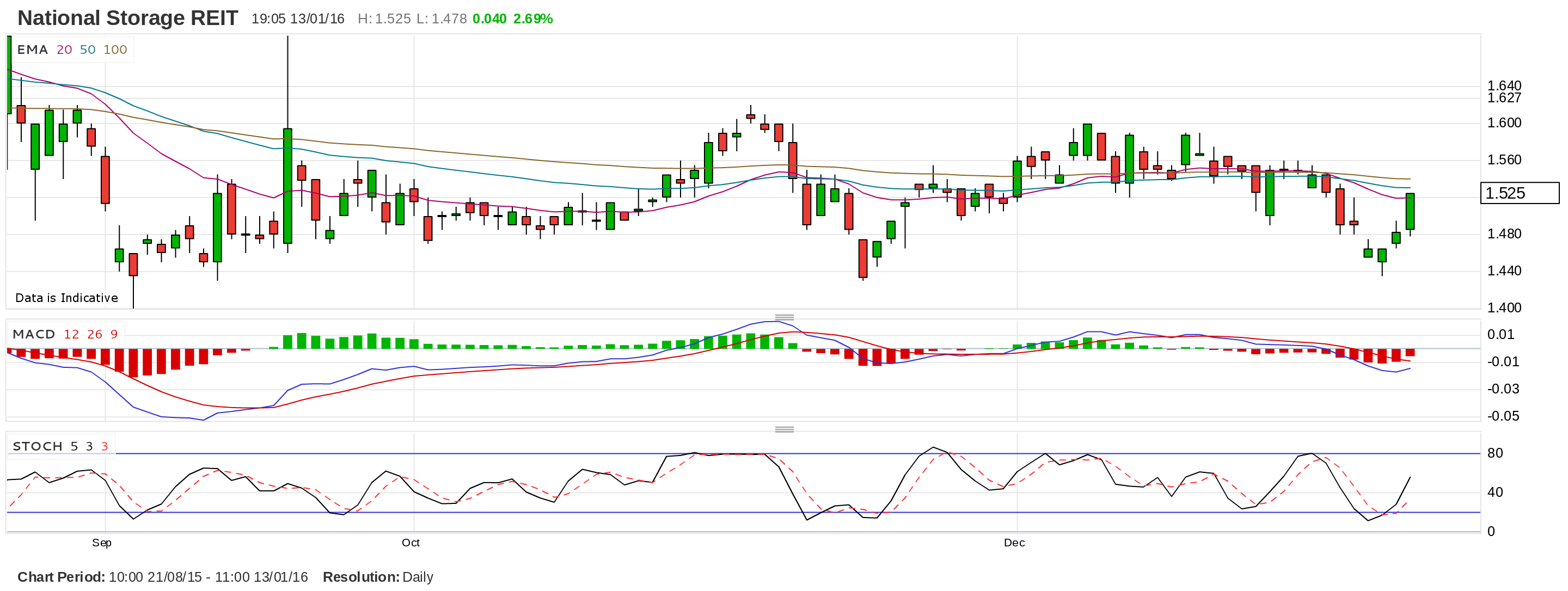Select the EMA 50 period value
Viewport: 1568px width, 591px height.
(88, 50)
